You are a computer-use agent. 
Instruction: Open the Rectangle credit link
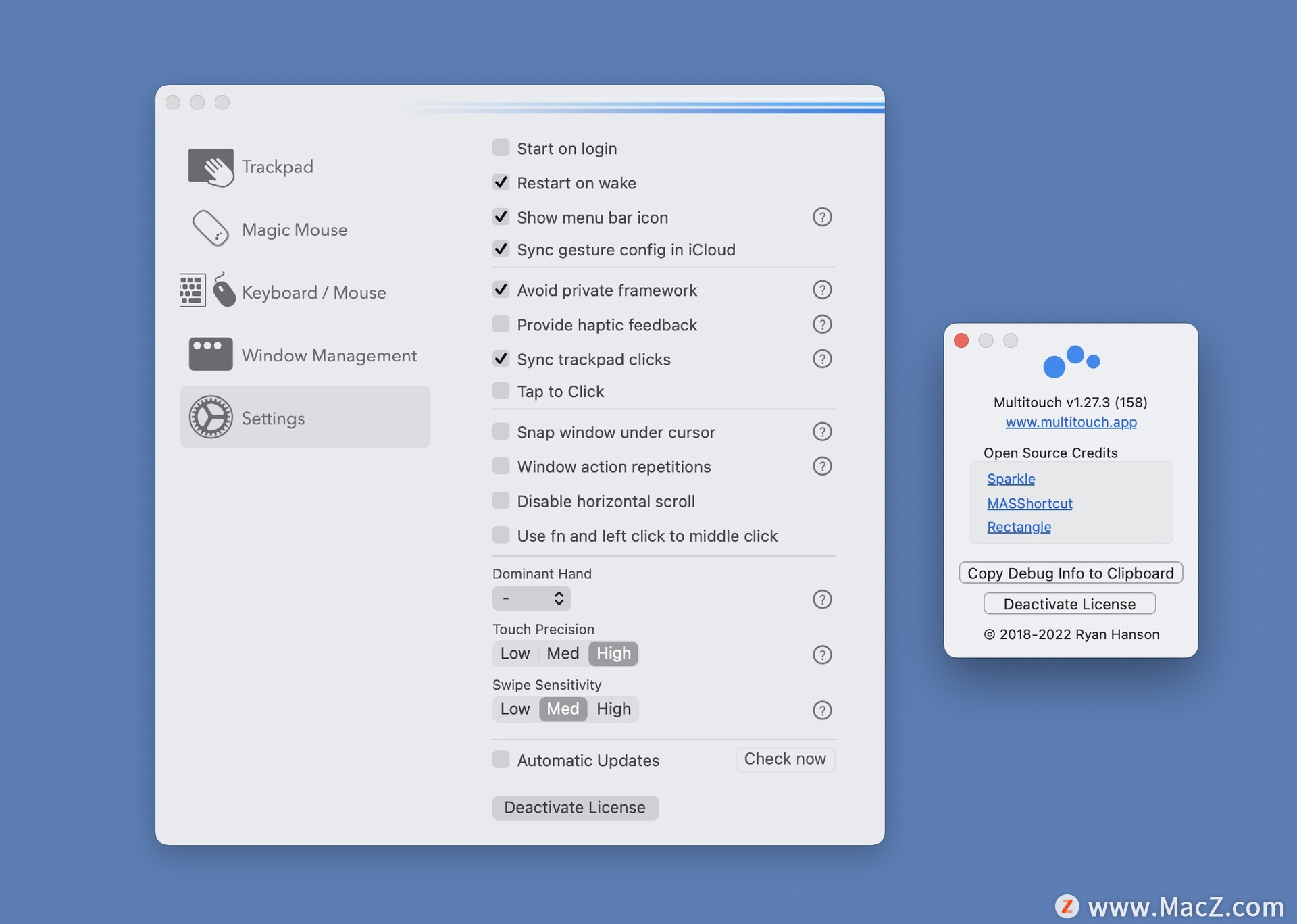point(1019,527)
